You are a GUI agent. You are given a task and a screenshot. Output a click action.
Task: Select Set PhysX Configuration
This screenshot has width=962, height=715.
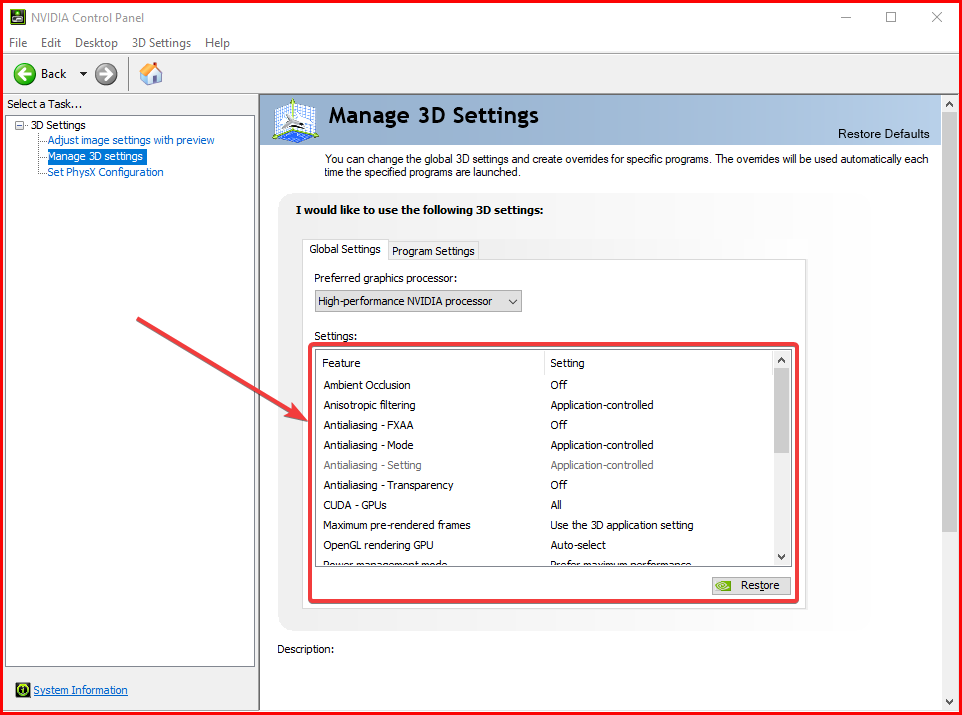pos(106,172)
